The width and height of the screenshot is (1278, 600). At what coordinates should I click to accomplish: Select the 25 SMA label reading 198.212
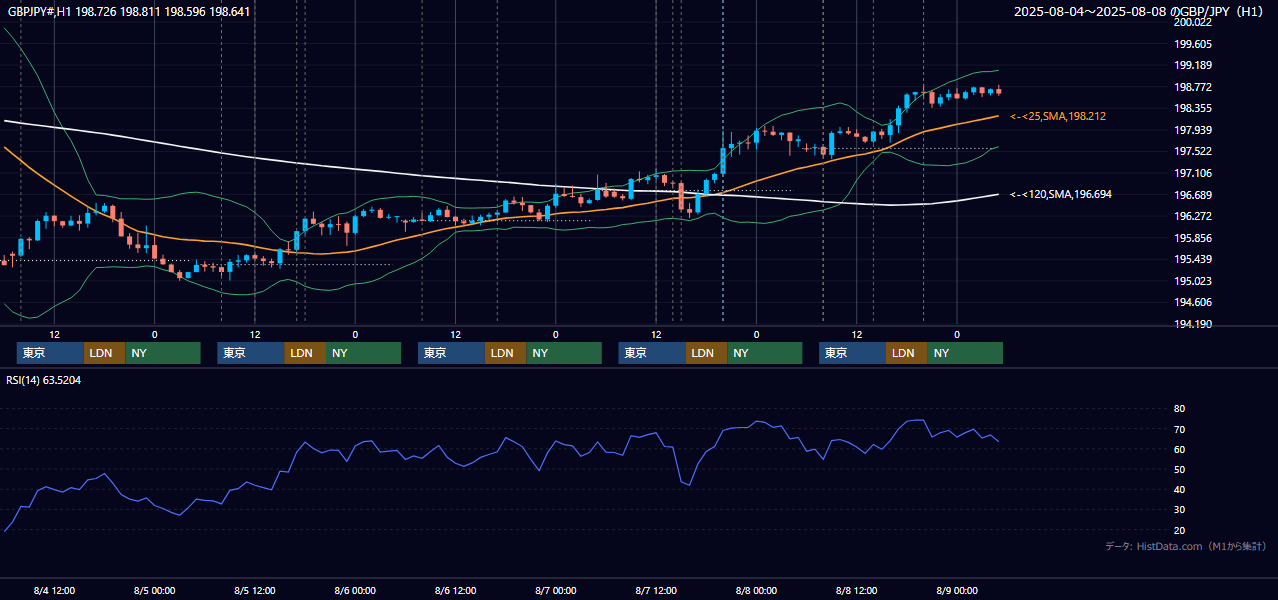pyautogui.click(x=1058, y=117)
